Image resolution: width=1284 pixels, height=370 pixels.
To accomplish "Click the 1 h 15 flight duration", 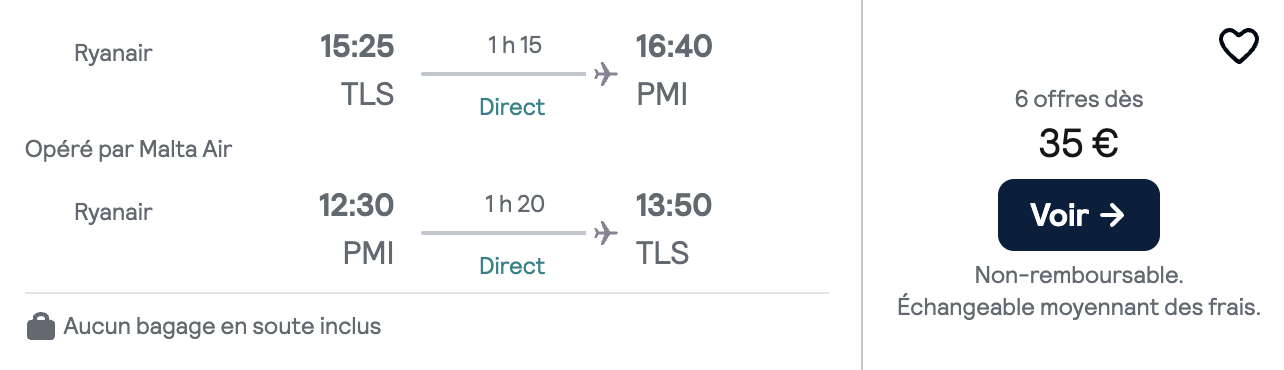I will tap(514, 45).
